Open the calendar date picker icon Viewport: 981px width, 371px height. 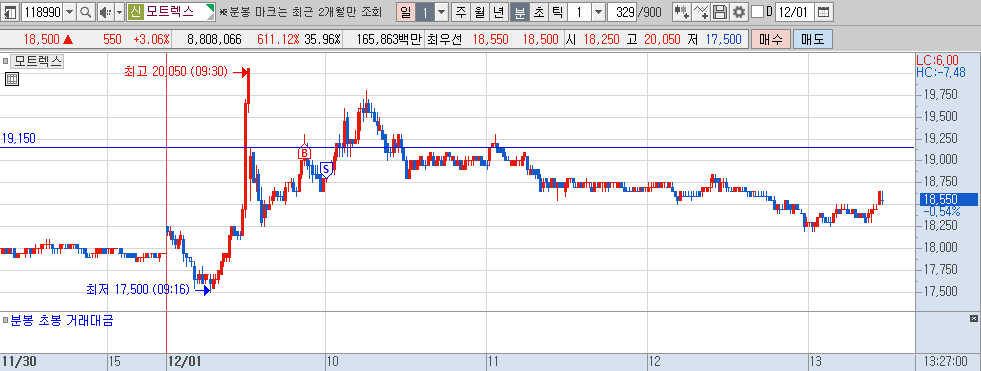click(x=824, y=11)
